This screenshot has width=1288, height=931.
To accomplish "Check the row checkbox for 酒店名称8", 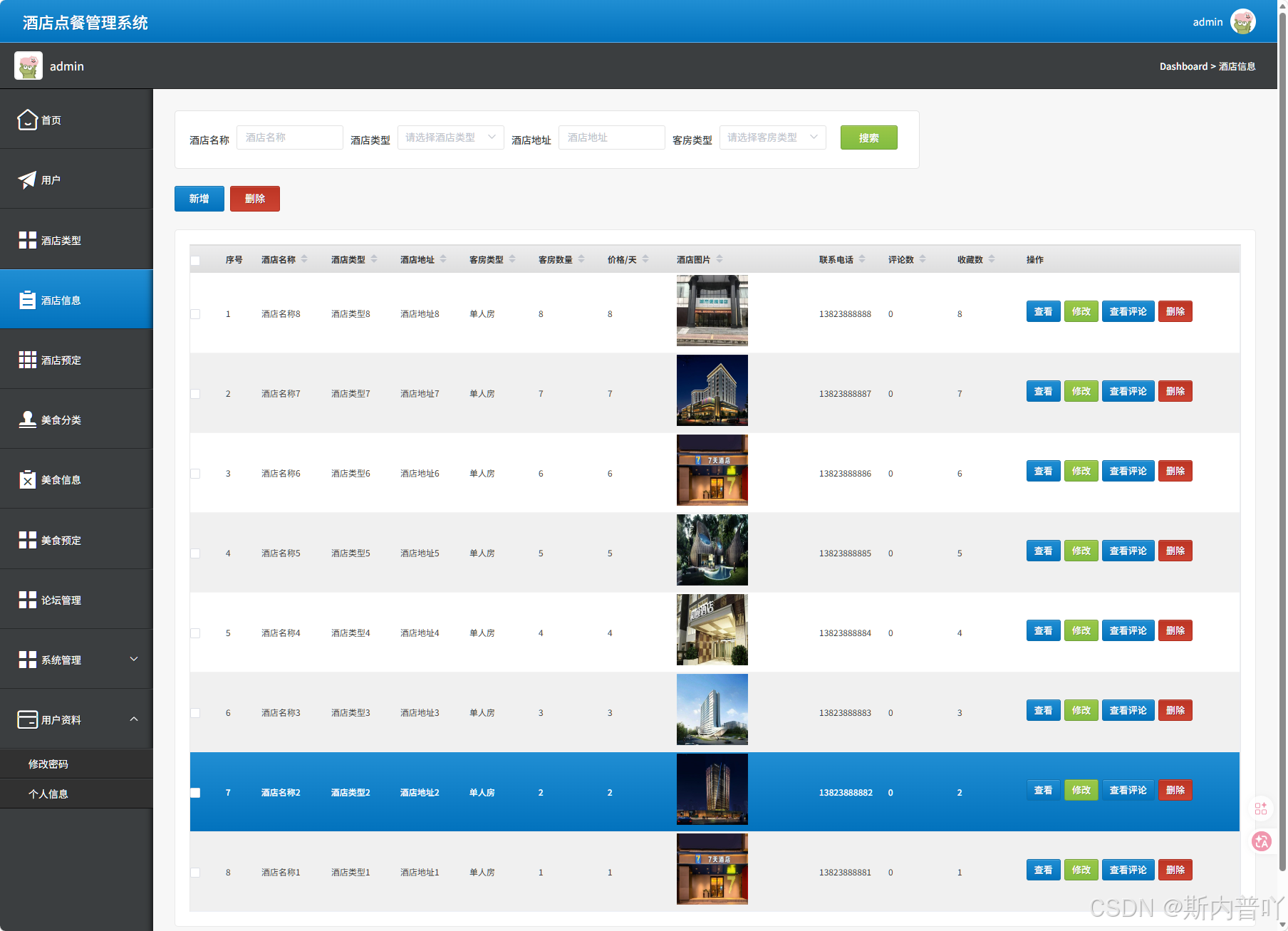I will [195, 314].
